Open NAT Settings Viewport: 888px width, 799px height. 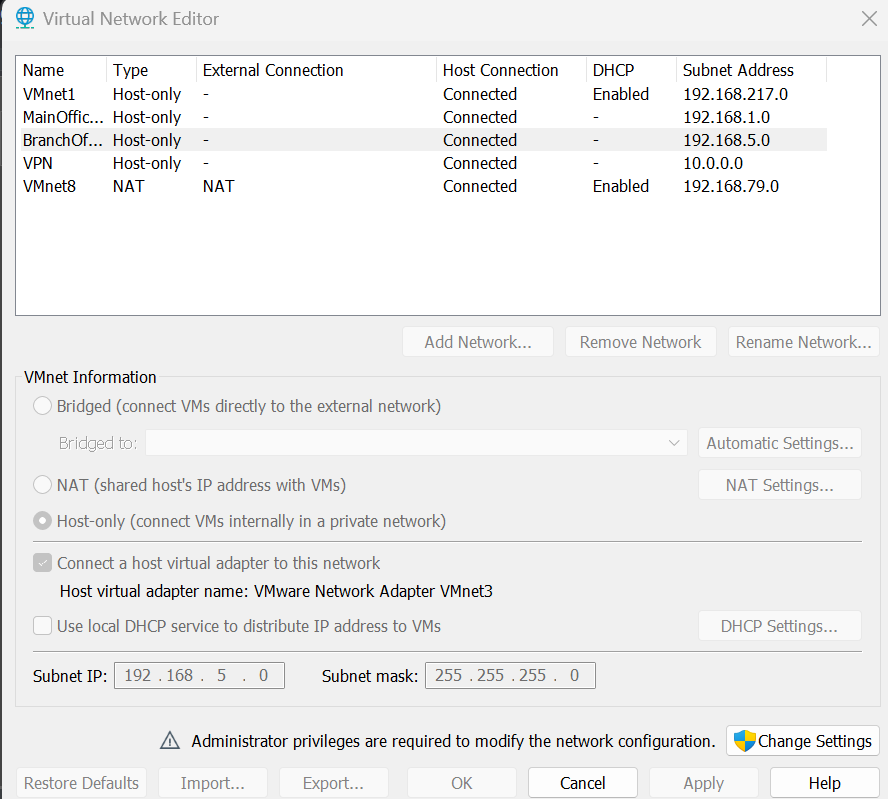(780, 485)
